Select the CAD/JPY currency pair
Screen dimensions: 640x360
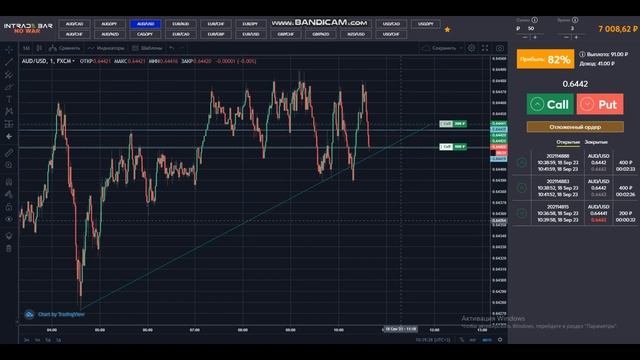pyautogui.click(x=145, y=34)
